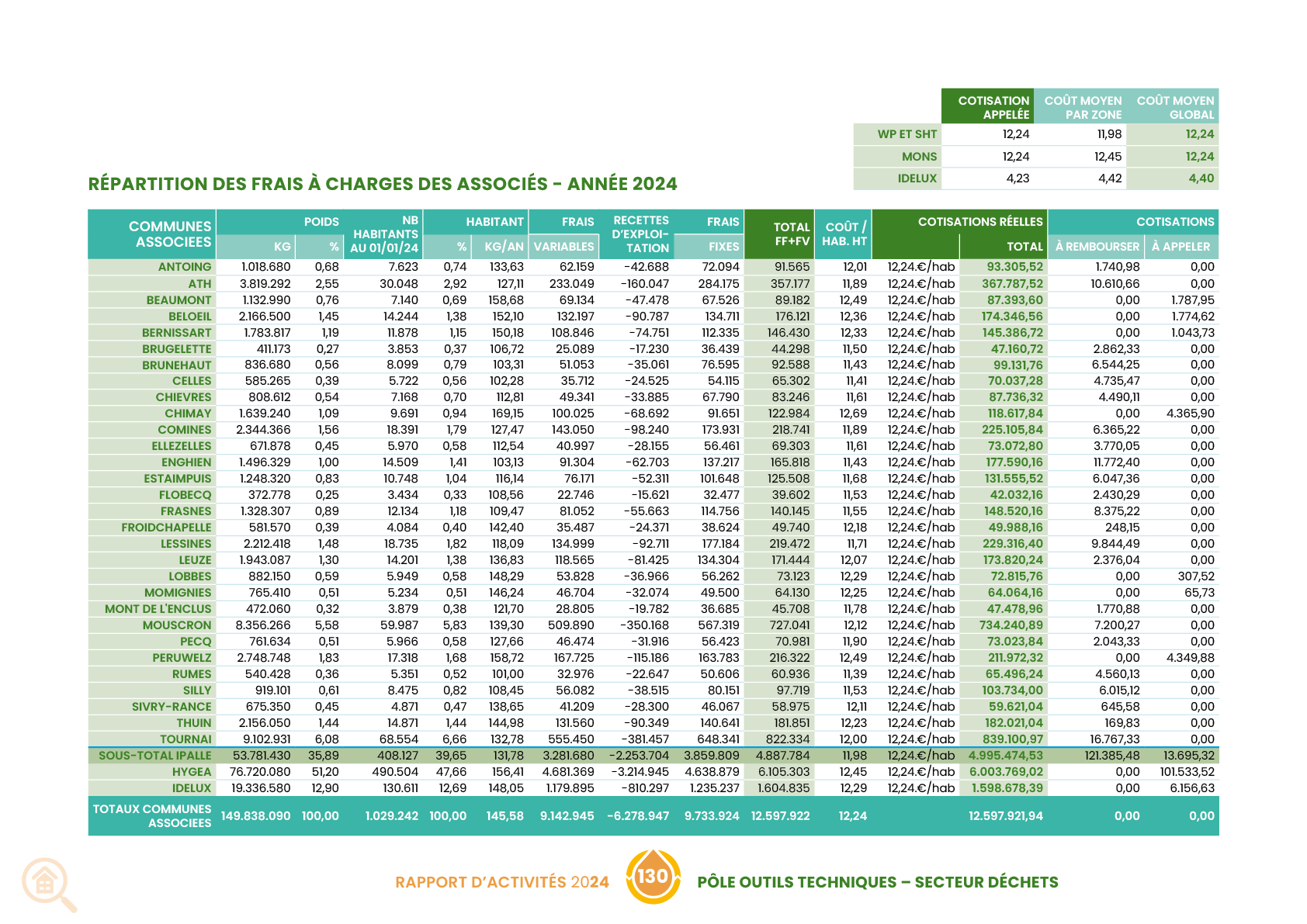
Task: Click the ANTOING total cotisation 93.305,52
Action: (x=1014, y=267)
